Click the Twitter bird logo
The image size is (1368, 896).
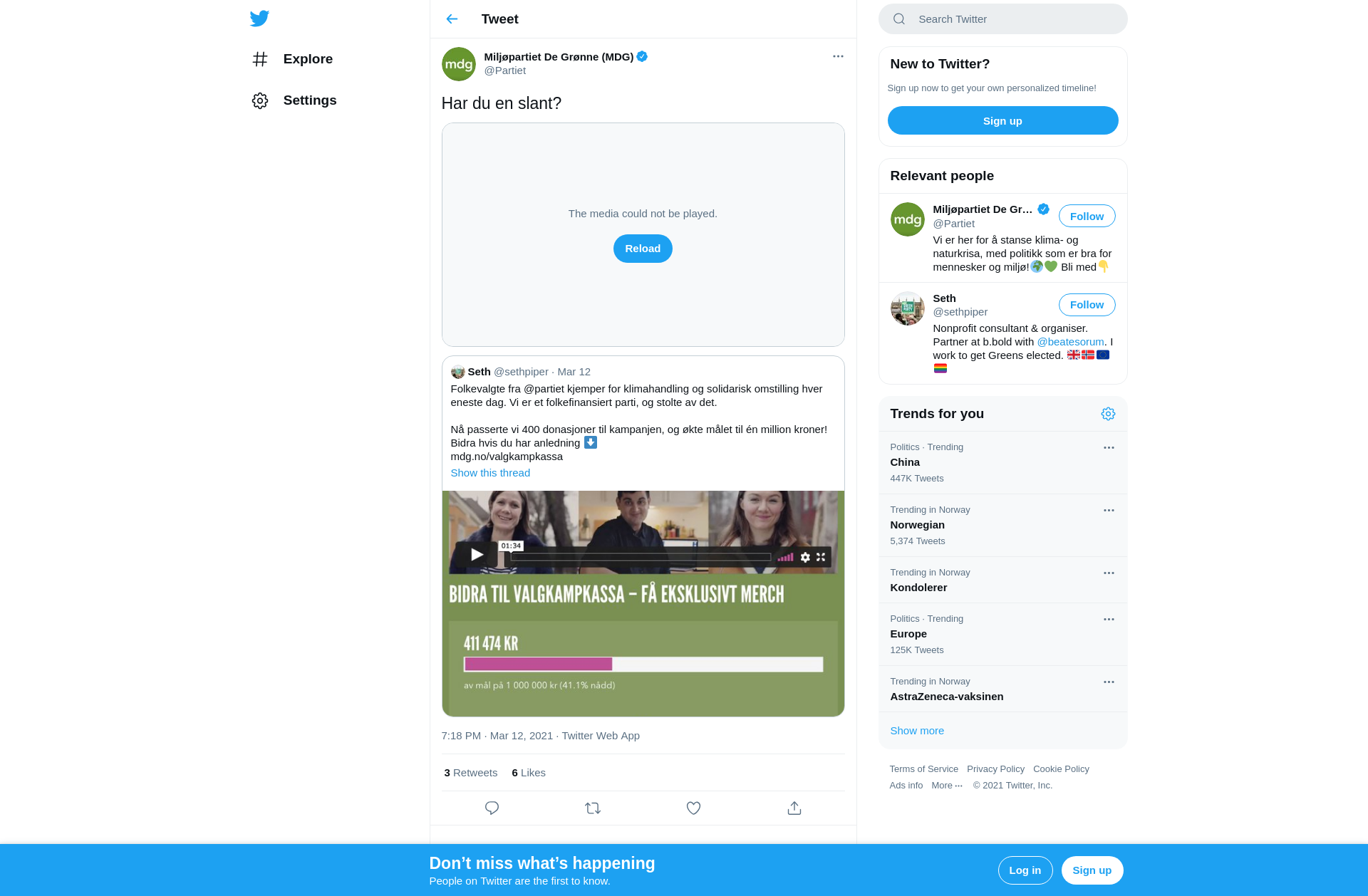coord(259,19)
